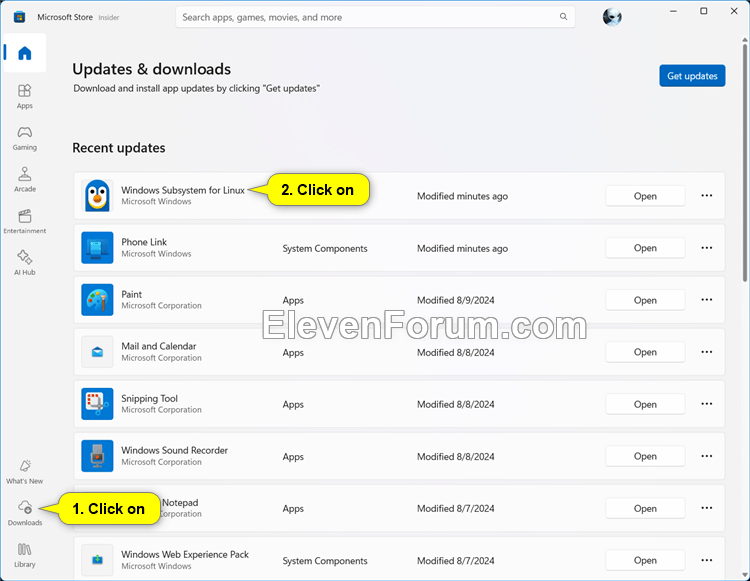Viewport: 750px width, 581px height.
Task: Open more options for Windows Sound Recorder
Action: click(706, 456)
